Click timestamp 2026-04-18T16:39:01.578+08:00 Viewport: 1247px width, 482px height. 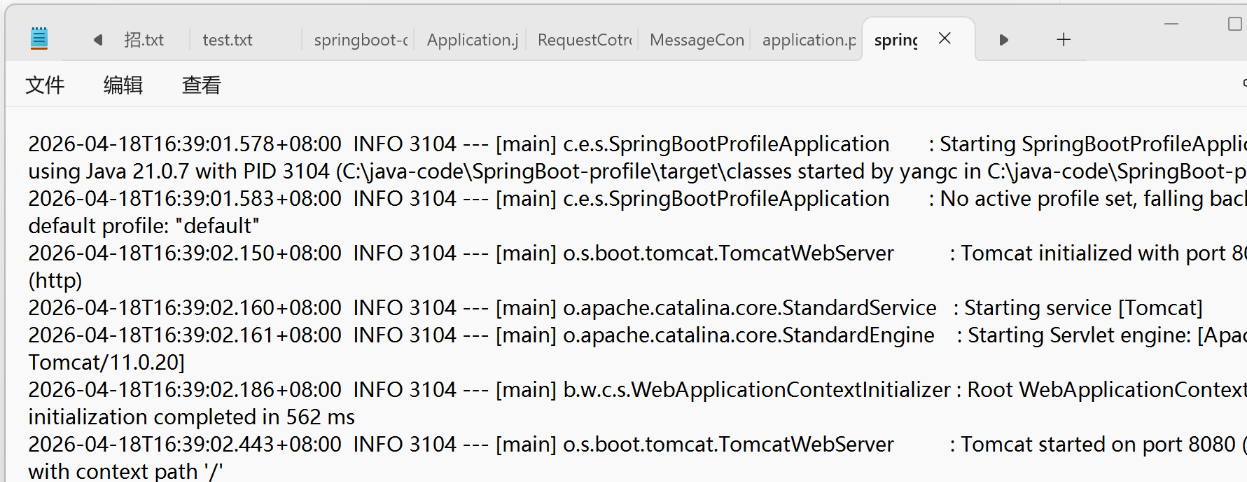point(185,144)
